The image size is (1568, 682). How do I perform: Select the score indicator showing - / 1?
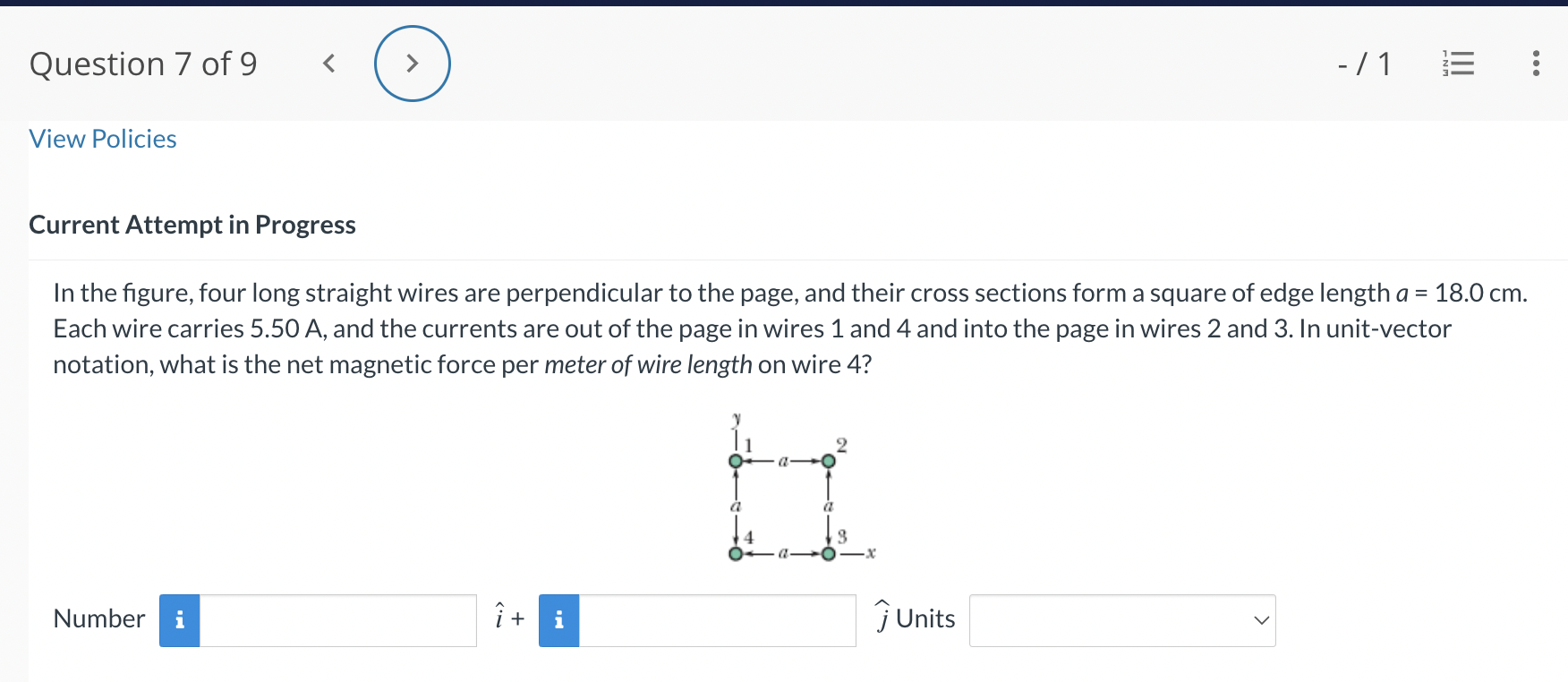1363,64
